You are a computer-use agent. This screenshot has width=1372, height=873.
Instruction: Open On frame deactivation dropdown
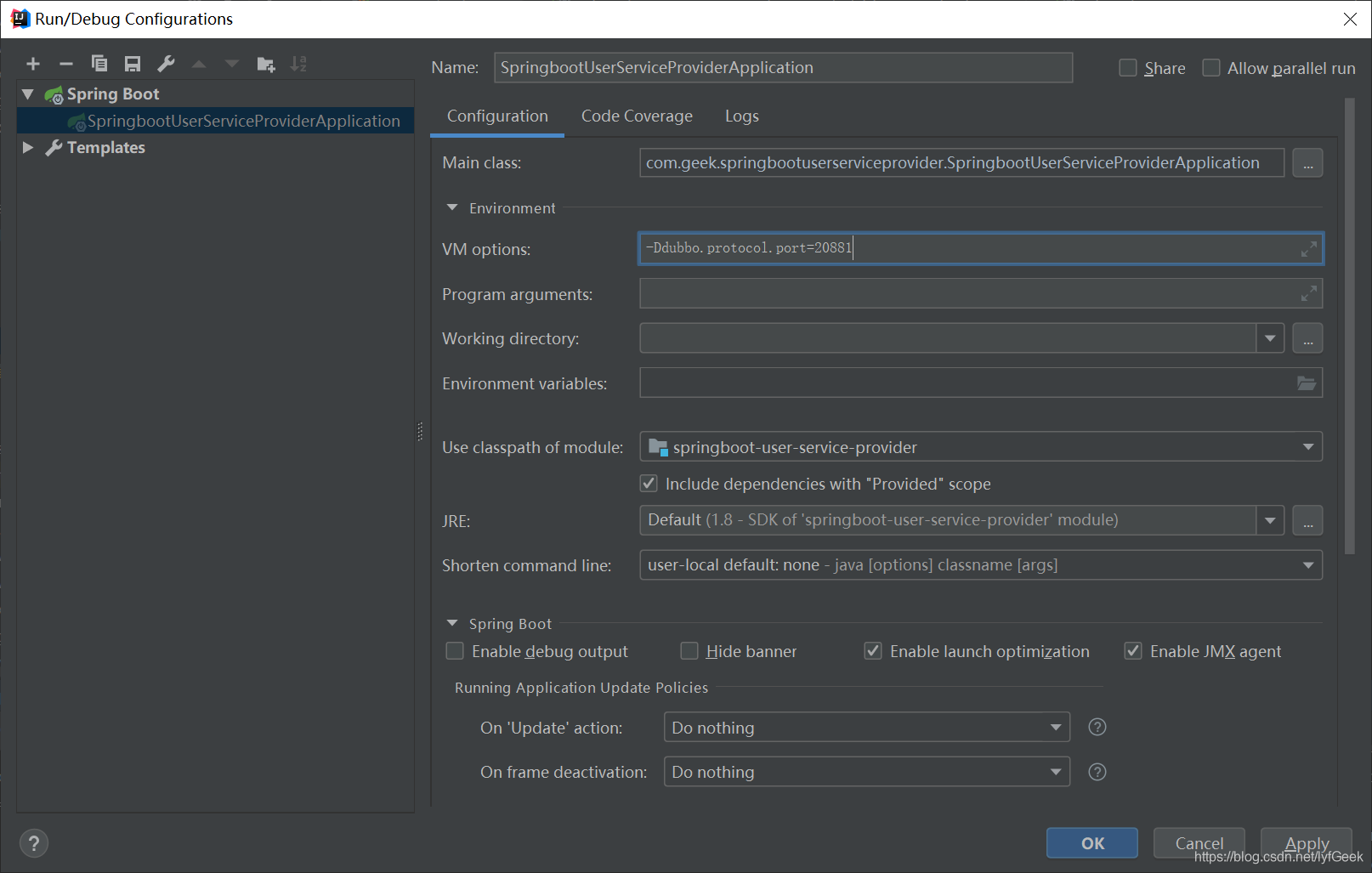pyautogui.click(x=1056, y=772)
